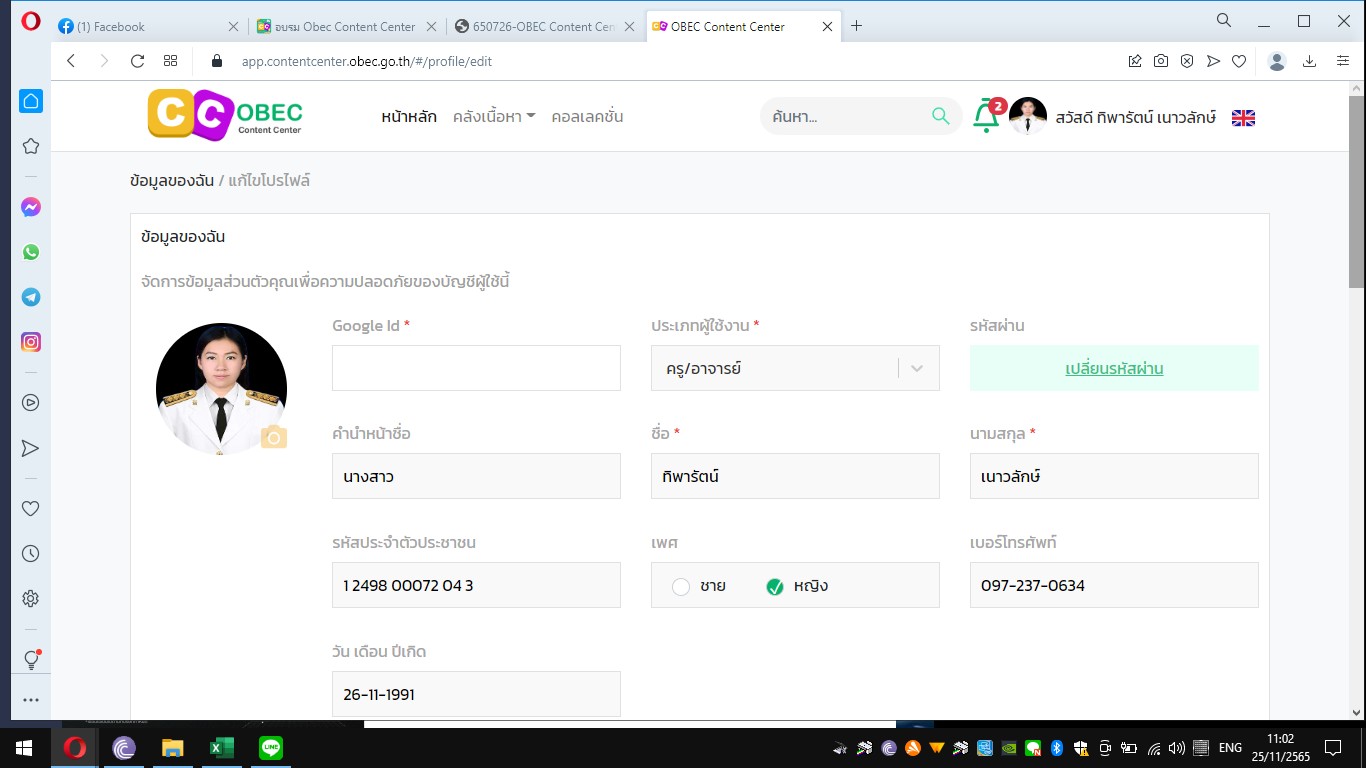This screenshot has width=1366, height=768.
Task: Go back to the previous page
Action: click(x=71, y=61)
